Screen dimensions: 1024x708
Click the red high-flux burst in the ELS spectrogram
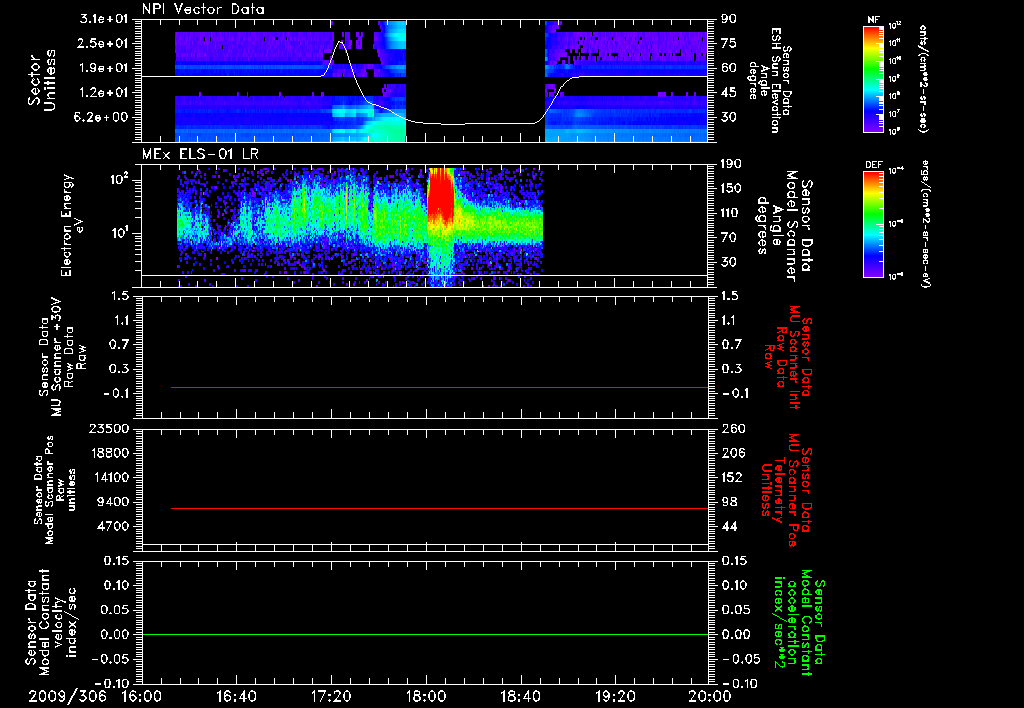[440, 195]
